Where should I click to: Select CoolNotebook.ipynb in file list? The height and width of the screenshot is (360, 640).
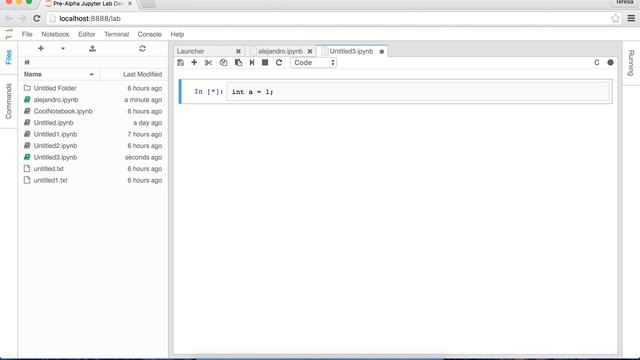93,111
